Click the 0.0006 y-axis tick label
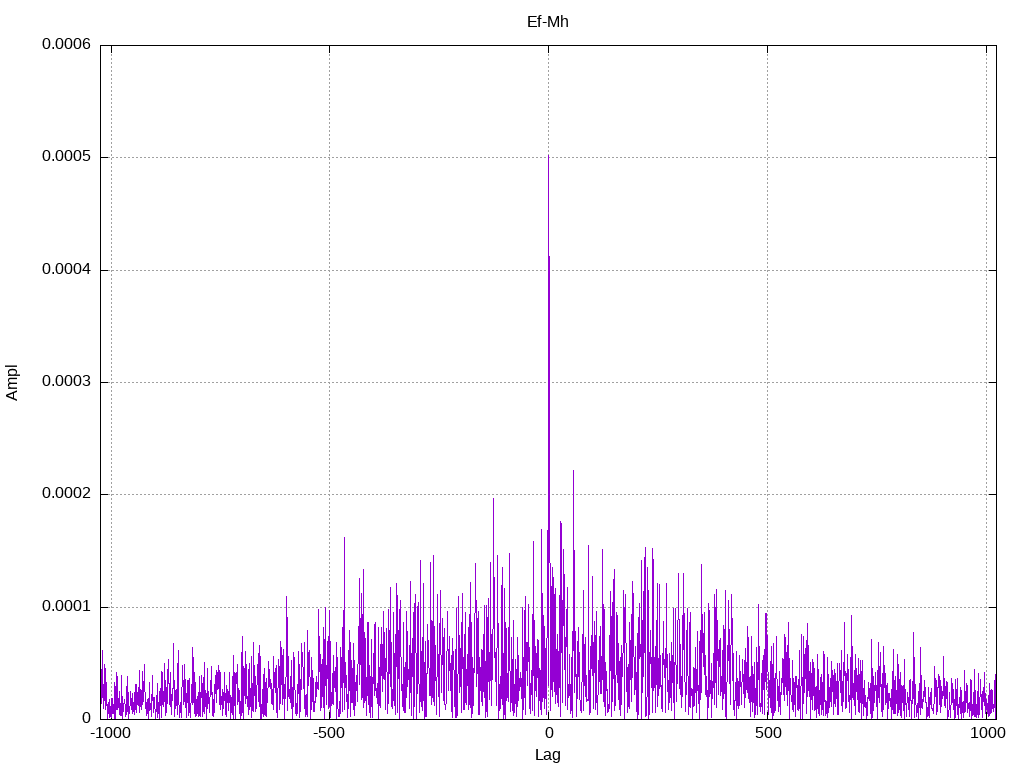The width and height of the screenshot is (1024, 768). tap(67, 44)
